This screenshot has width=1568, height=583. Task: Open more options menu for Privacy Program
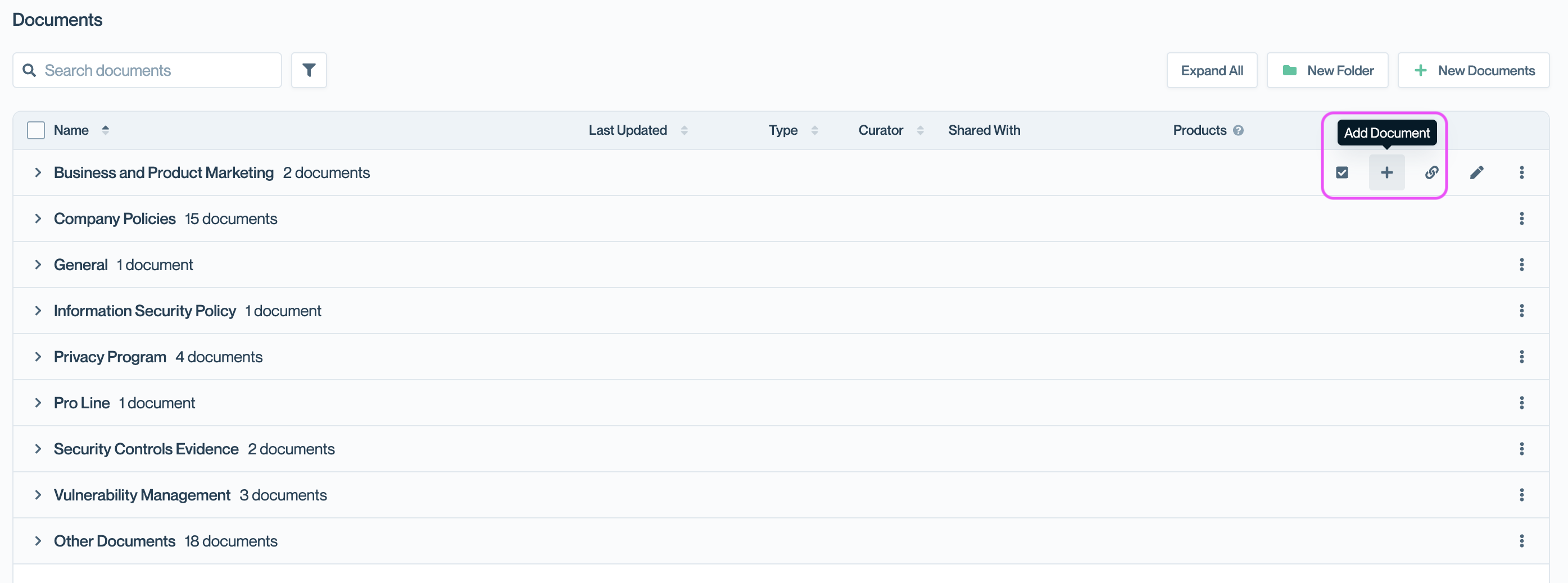1521,357
